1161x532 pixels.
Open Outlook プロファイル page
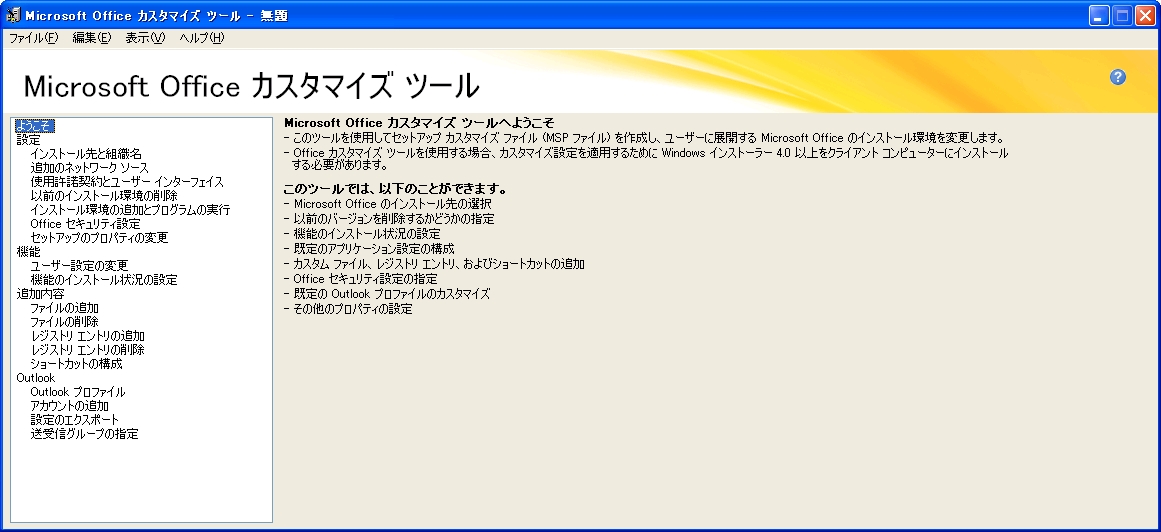pyautogui.click(x=78, y=392)
